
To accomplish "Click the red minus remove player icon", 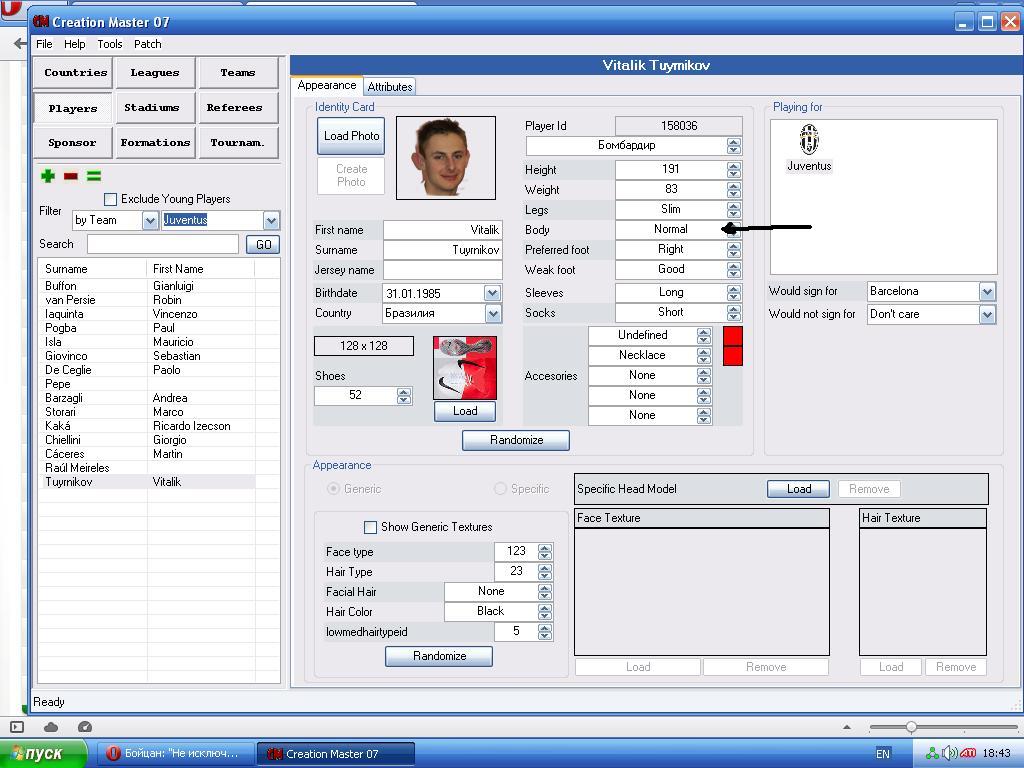I will point(70,176).
